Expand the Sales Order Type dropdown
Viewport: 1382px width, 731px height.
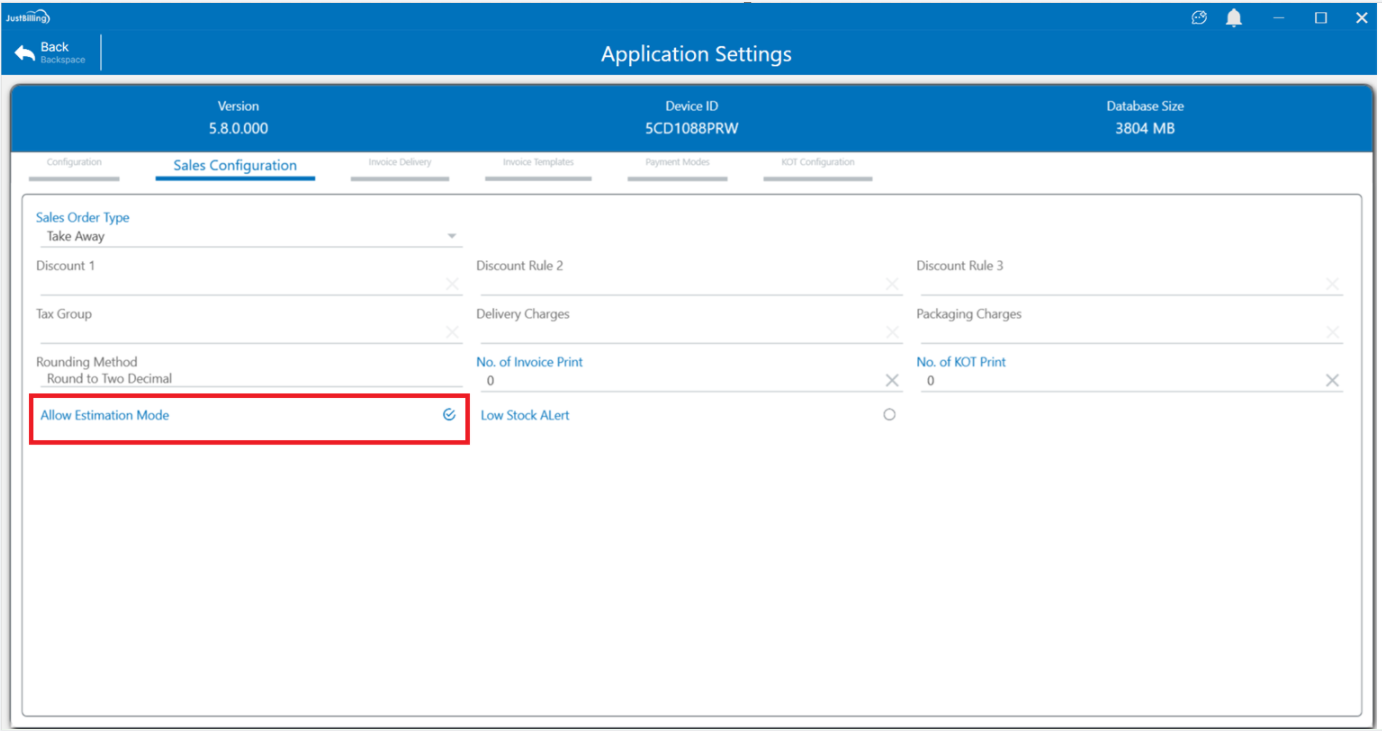coord(452,237)
